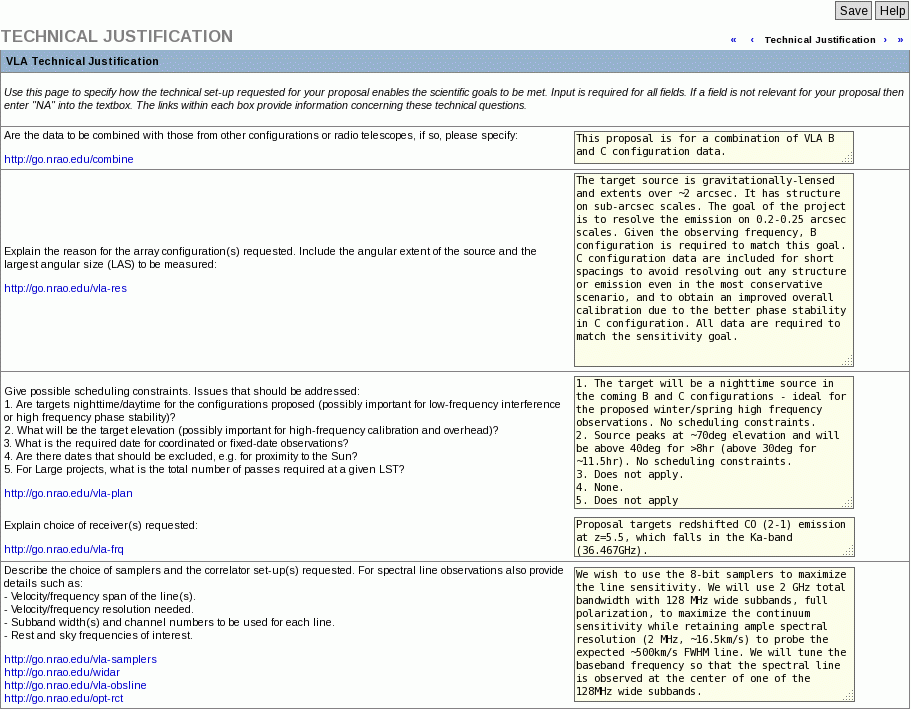911x709 pixels.
Task: Visit the vla-frq receiver choice link
Action: (x=64, y=549)
